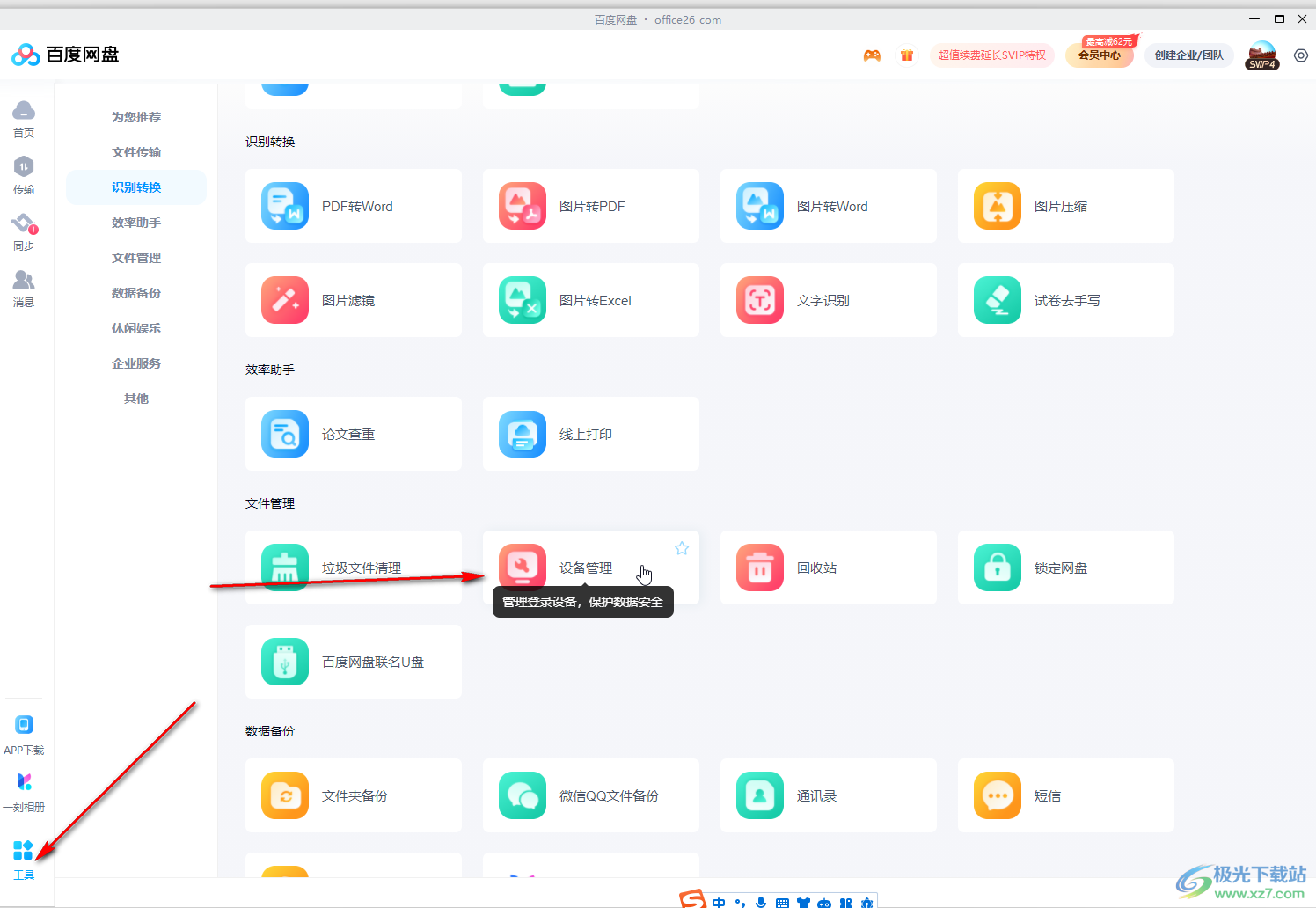Select 其他 category
This screenshot has height=908, width=1316.
pyautogui.click(x=136, y=399)
